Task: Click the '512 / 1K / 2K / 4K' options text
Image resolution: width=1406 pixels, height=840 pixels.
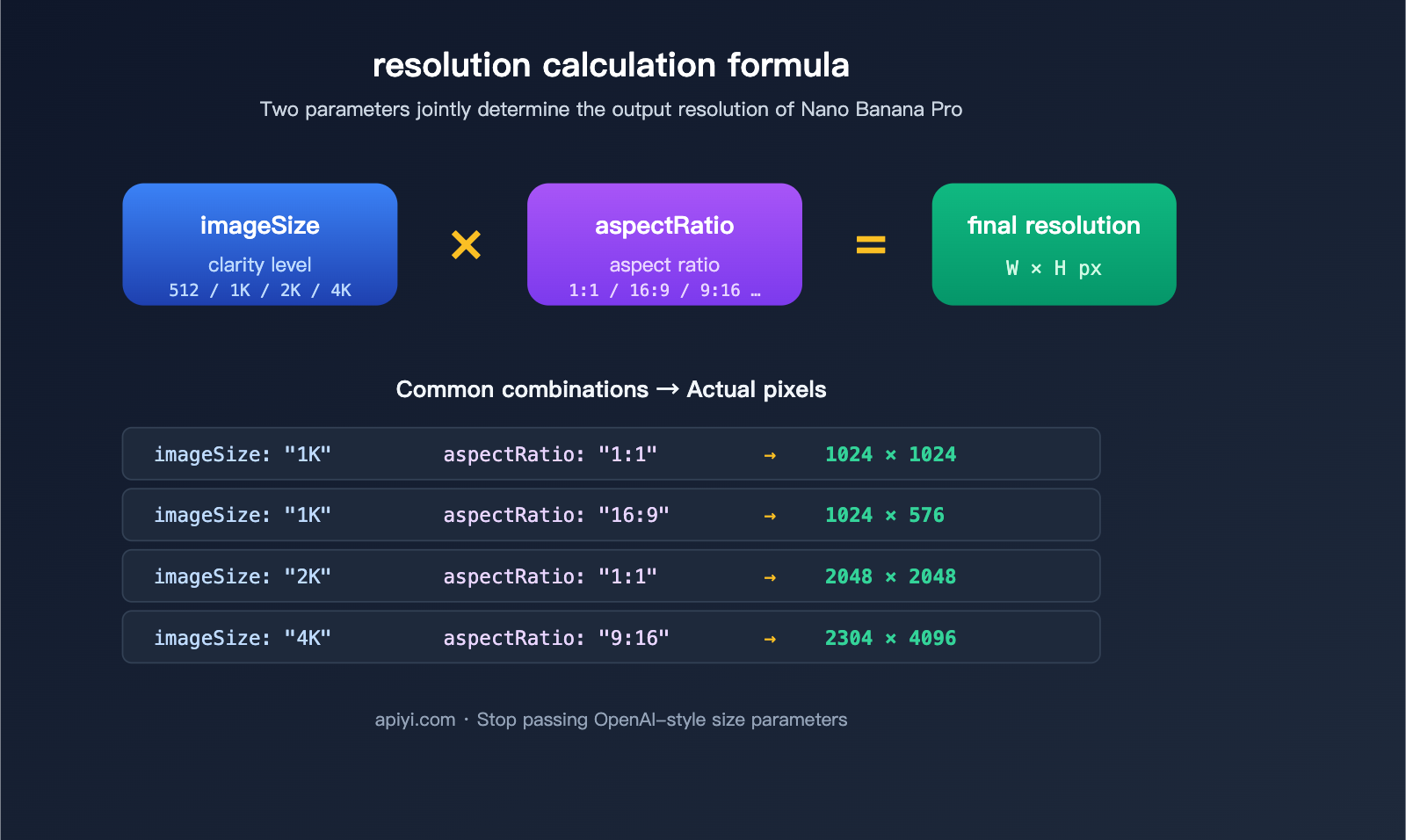Action: [260, 290]
